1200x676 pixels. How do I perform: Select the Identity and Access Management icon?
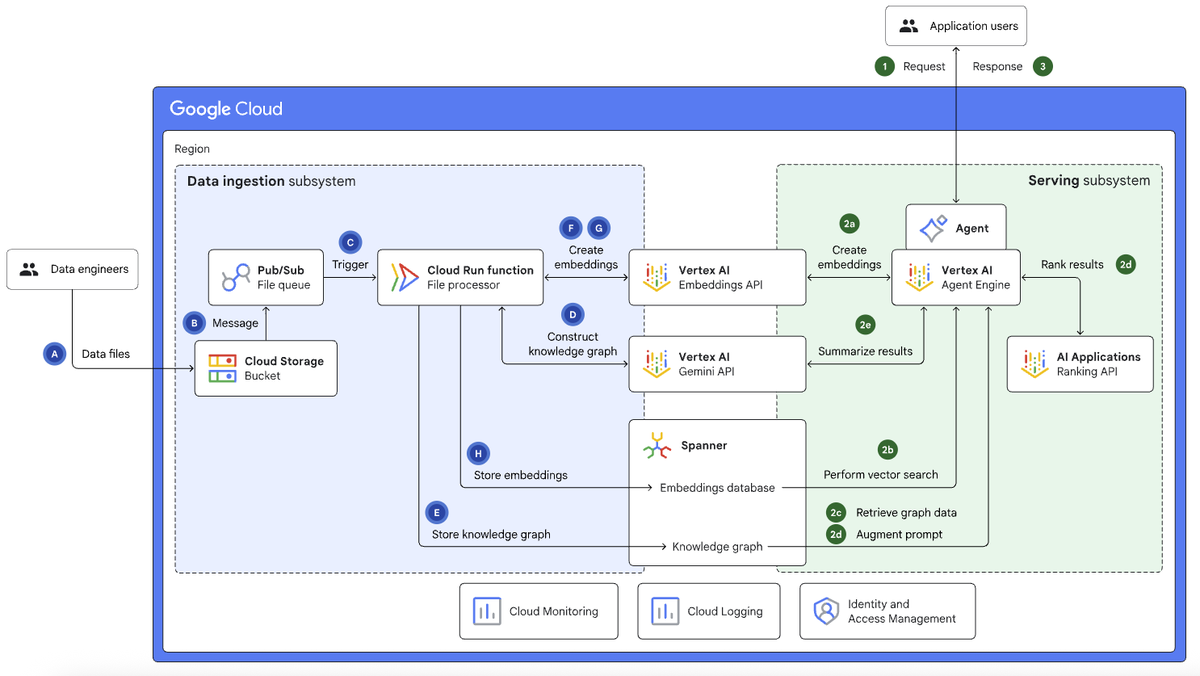point(825,610)
